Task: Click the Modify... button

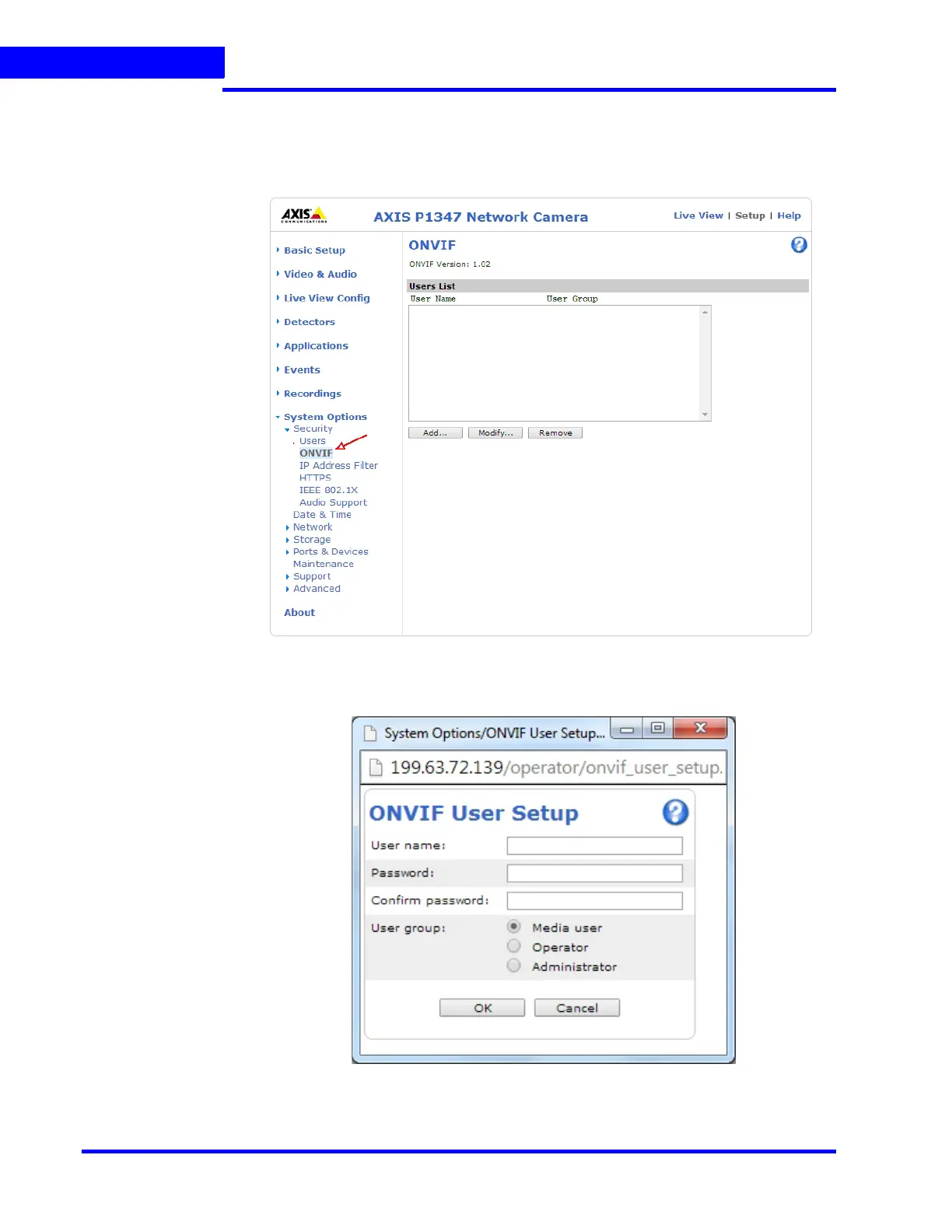Action: [495, 433]
